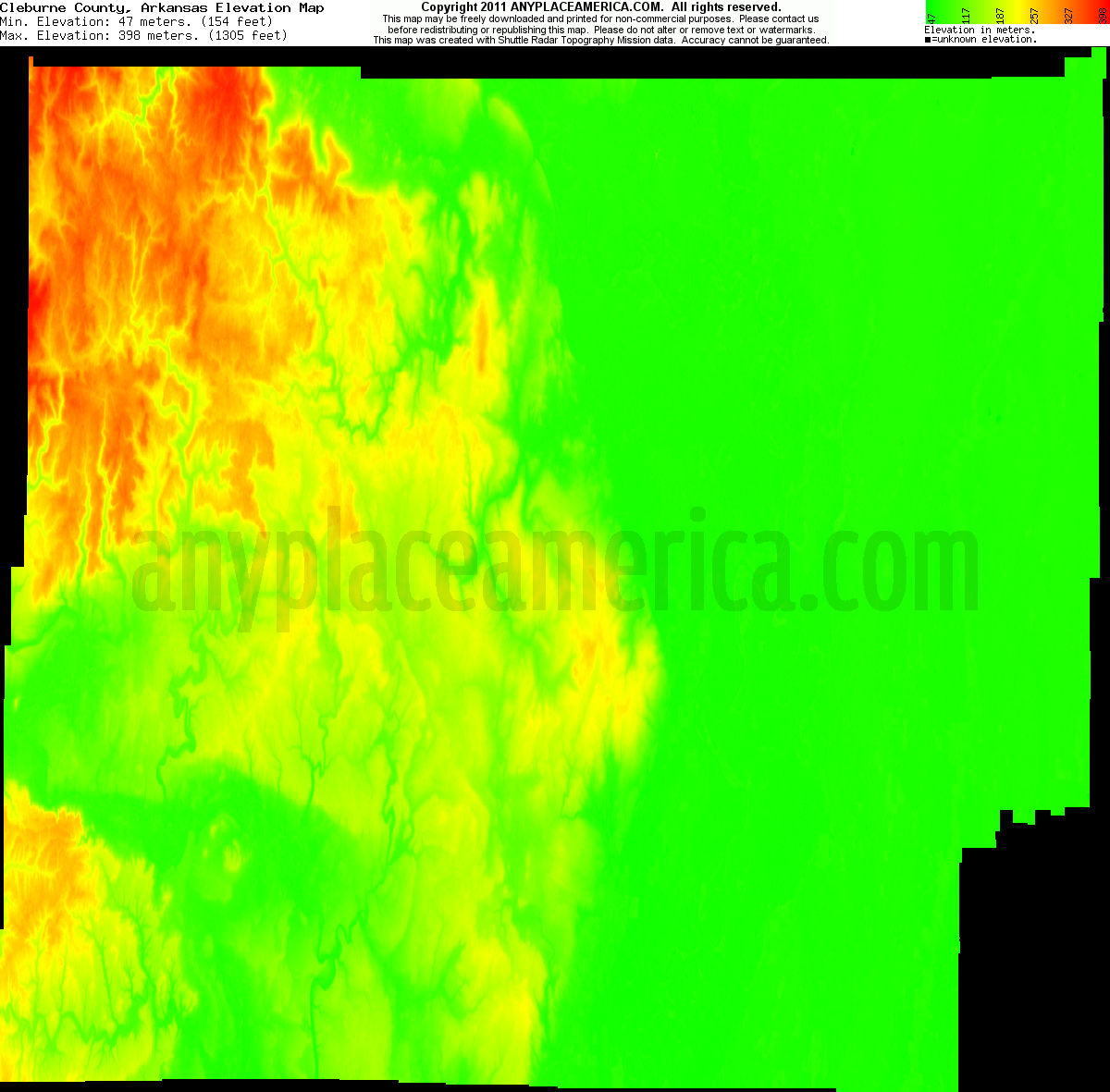Screen dimensions: 1110x1092
Task: Click the anyplaceamerica.com watermark
Action: coord(555,564)
